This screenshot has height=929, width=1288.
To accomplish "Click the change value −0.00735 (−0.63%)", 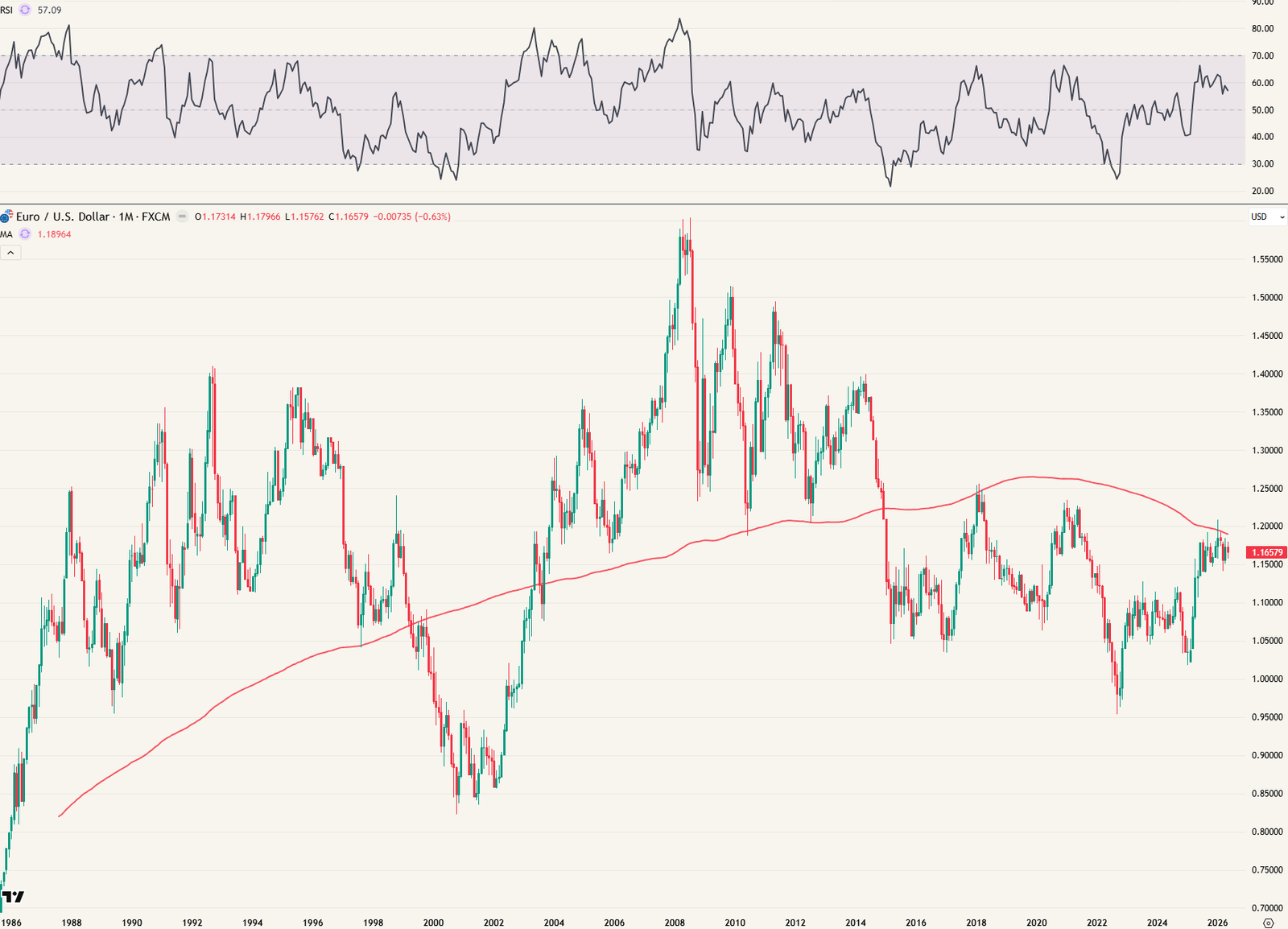I will [x=412, y=217].
